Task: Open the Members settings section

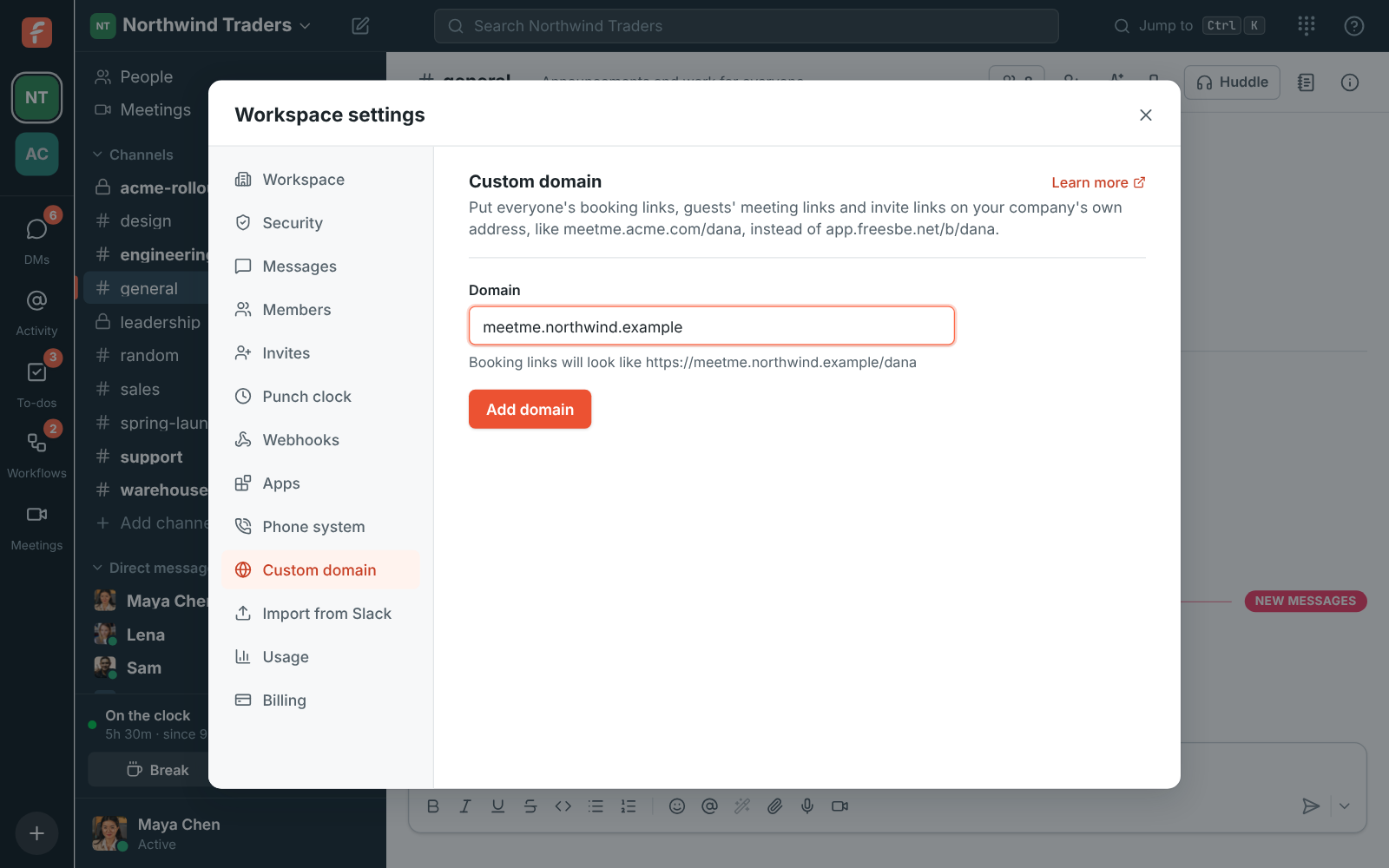Action: tap(320, 310)
